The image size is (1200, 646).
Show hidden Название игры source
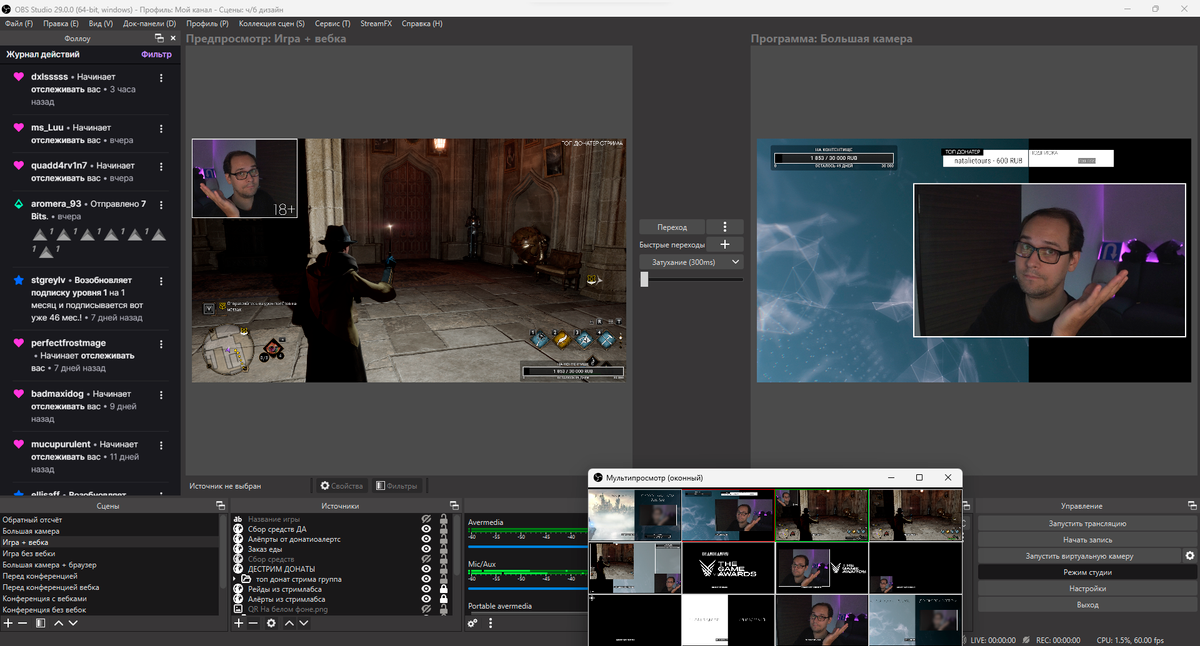point(426,519)
